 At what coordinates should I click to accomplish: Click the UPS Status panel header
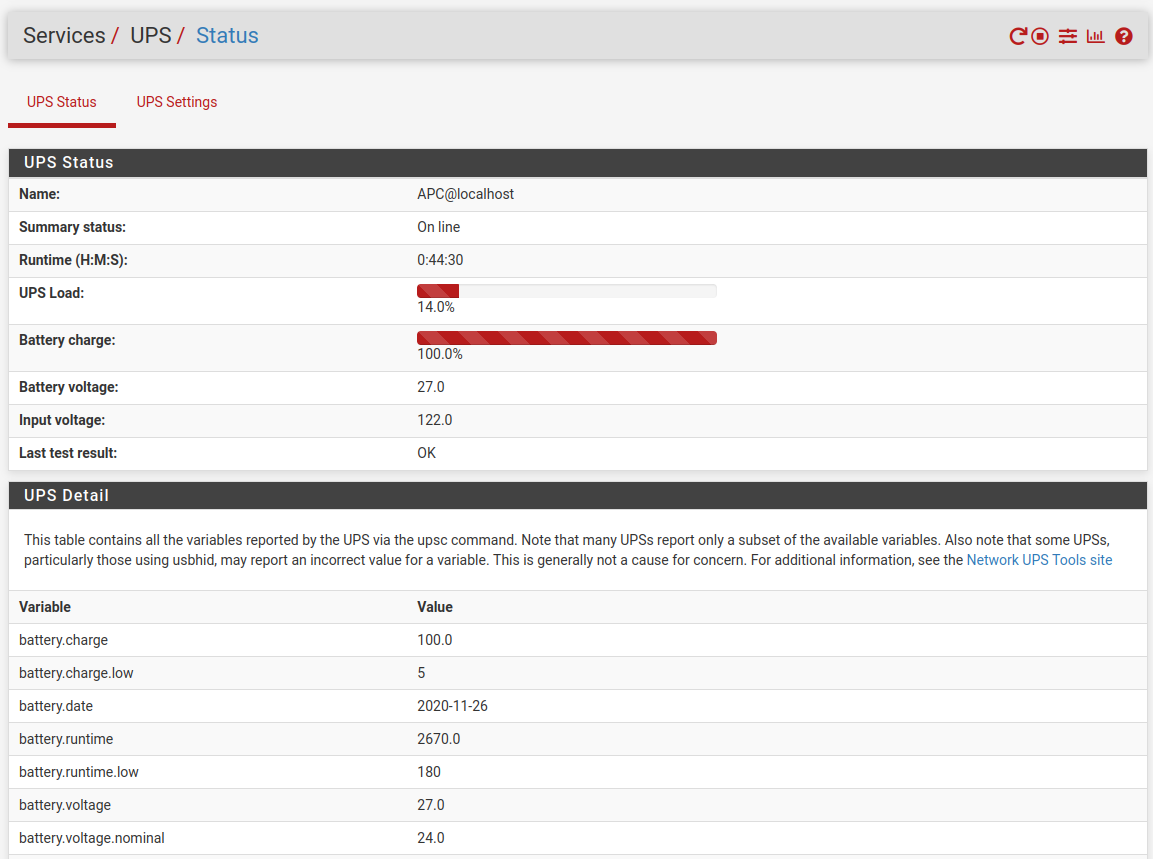(577, 162)
